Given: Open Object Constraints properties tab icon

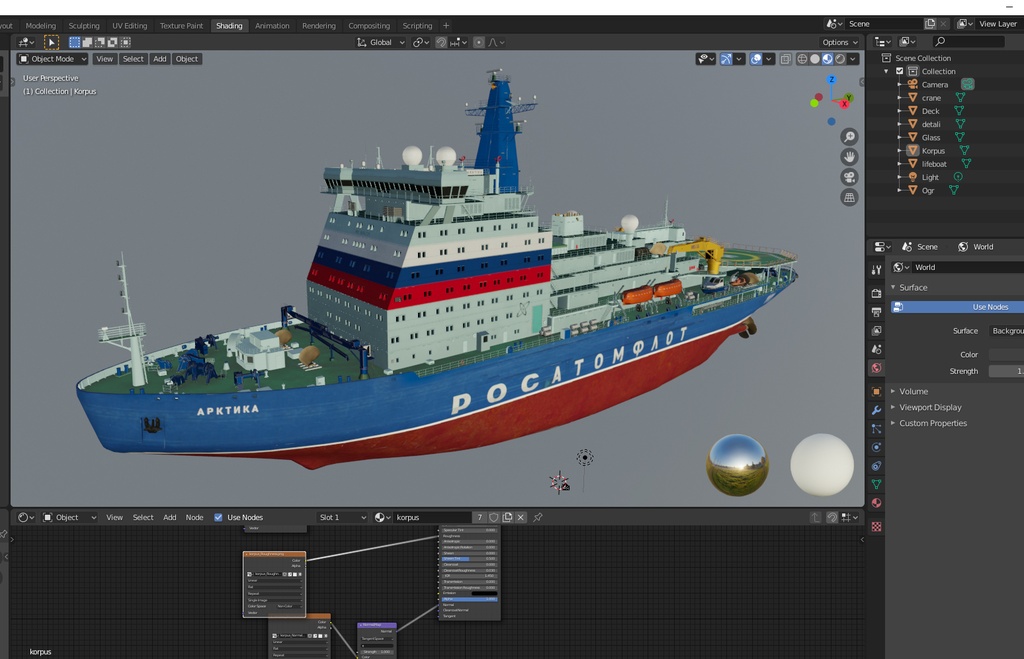Looking at the screenshot, I should coord(876,466).
